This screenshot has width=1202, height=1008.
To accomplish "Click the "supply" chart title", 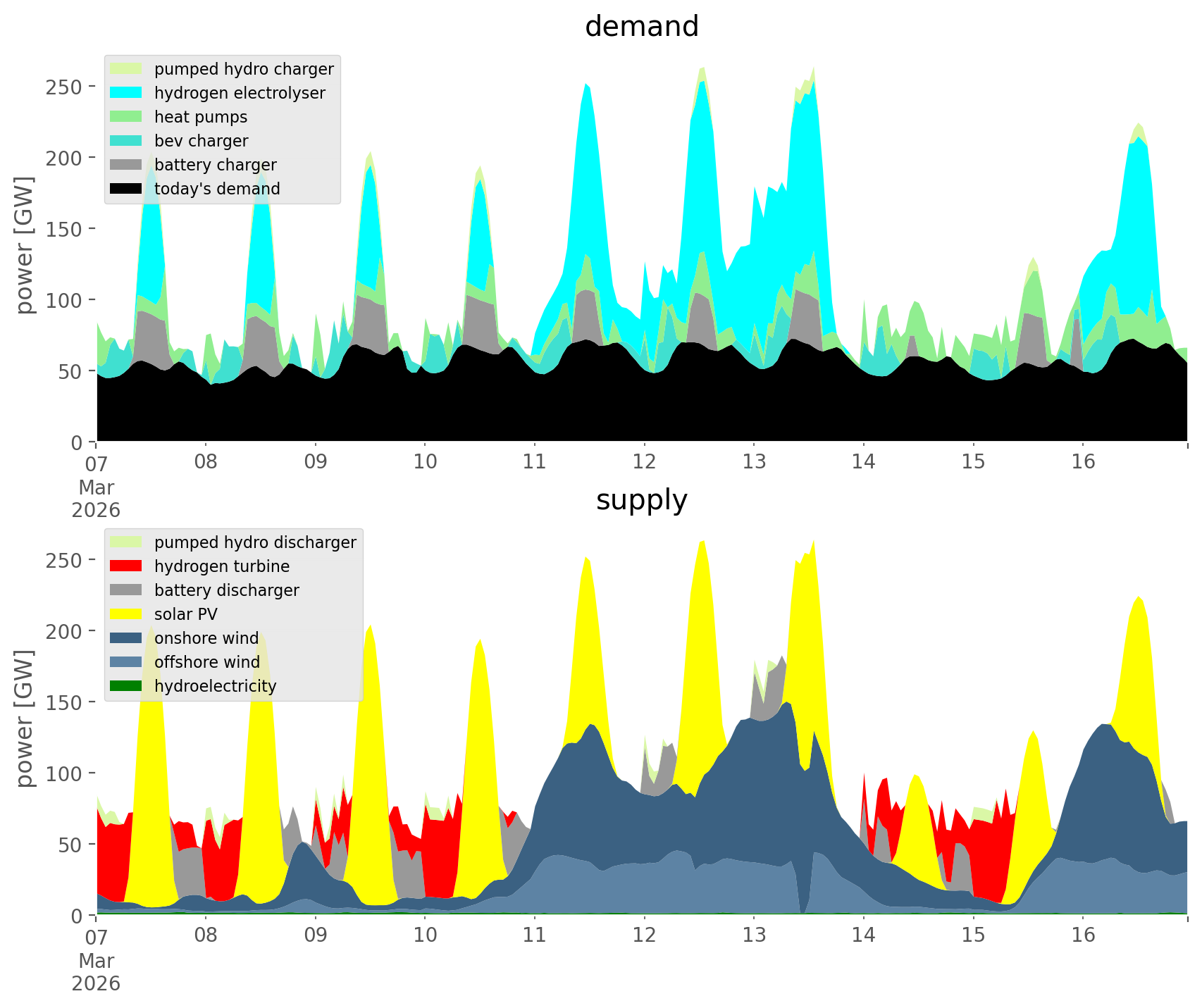I will (x=641, y=500).
